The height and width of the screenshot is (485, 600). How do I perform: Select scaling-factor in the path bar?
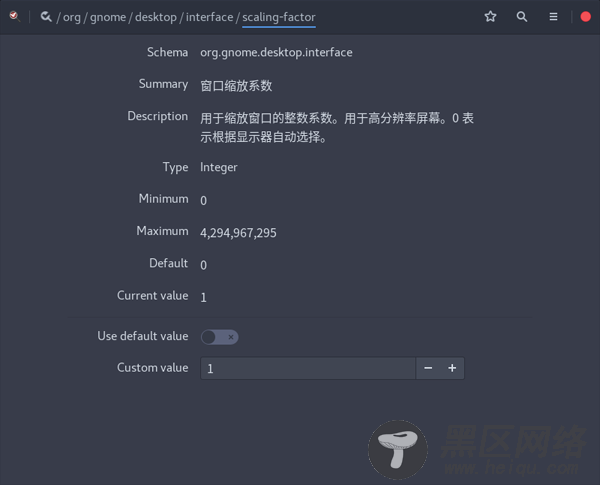pos(279,17)
